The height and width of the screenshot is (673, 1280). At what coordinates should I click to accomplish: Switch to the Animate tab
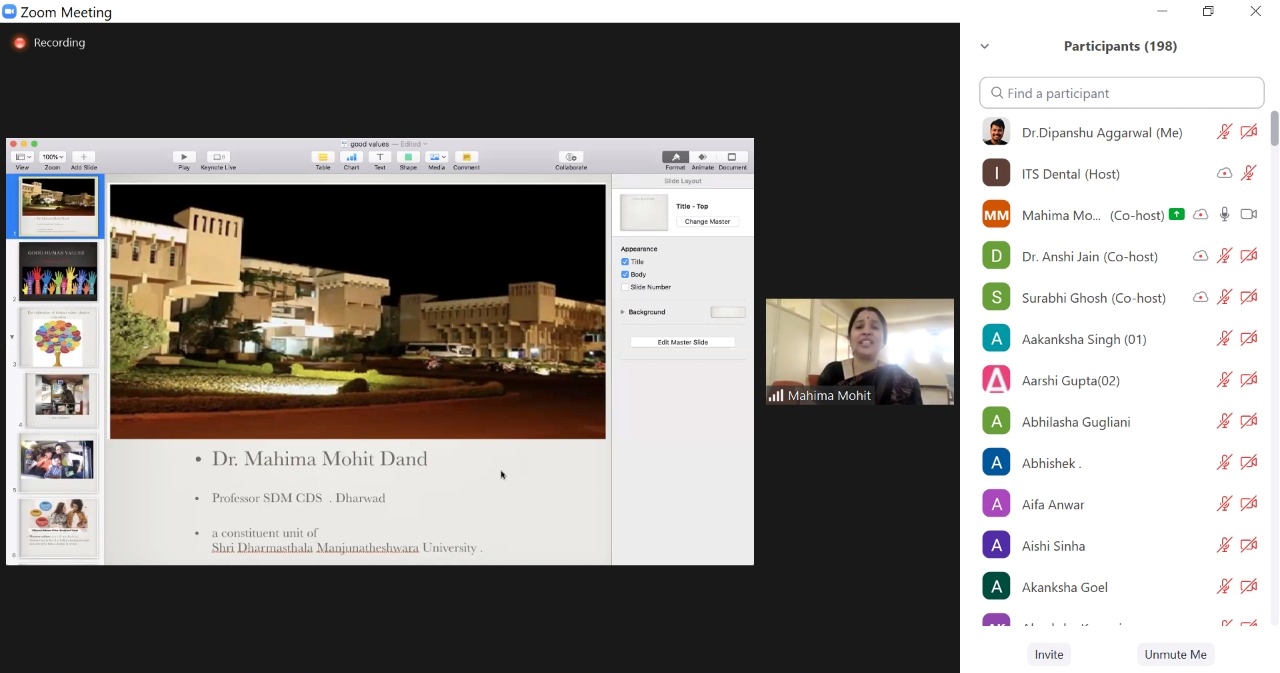click(703, 157)
